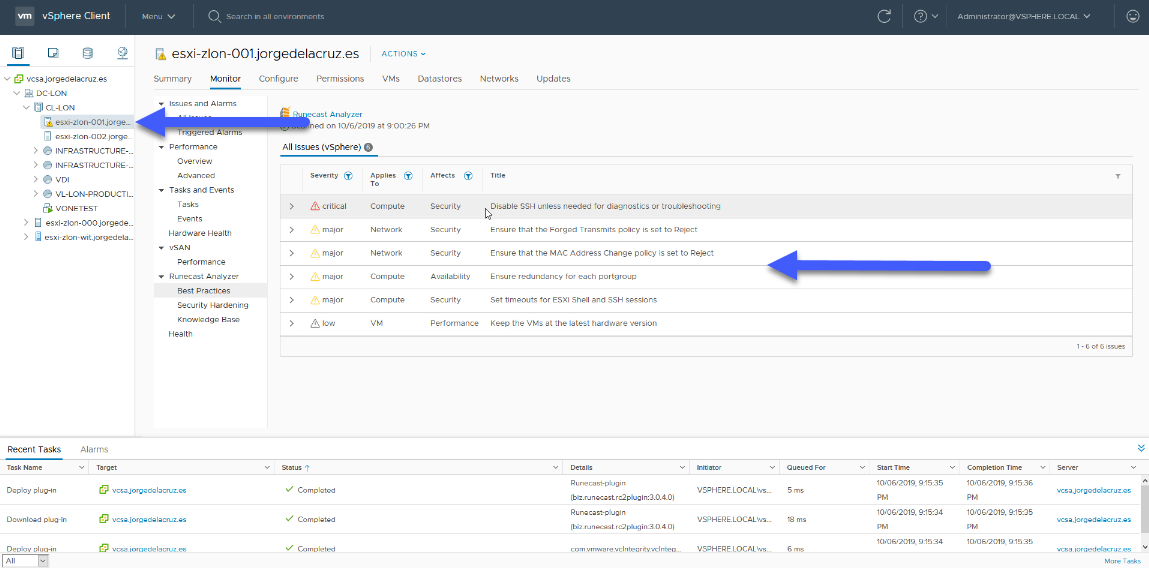Expand the esxi-zlon-000 host node
Image resolution: width=1149 pixels, height=568 pixels.
pyautogui.click(x=27, y=223)
